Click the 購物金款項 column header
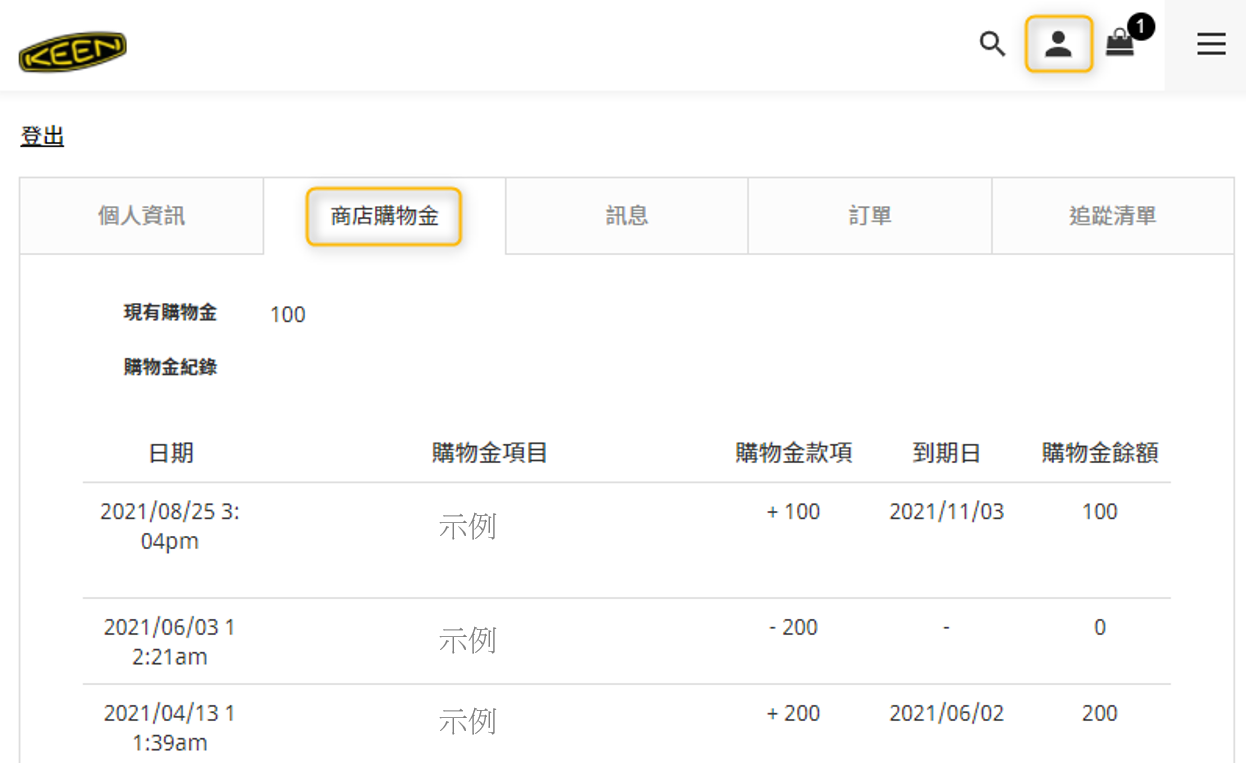 click(793, 453)
